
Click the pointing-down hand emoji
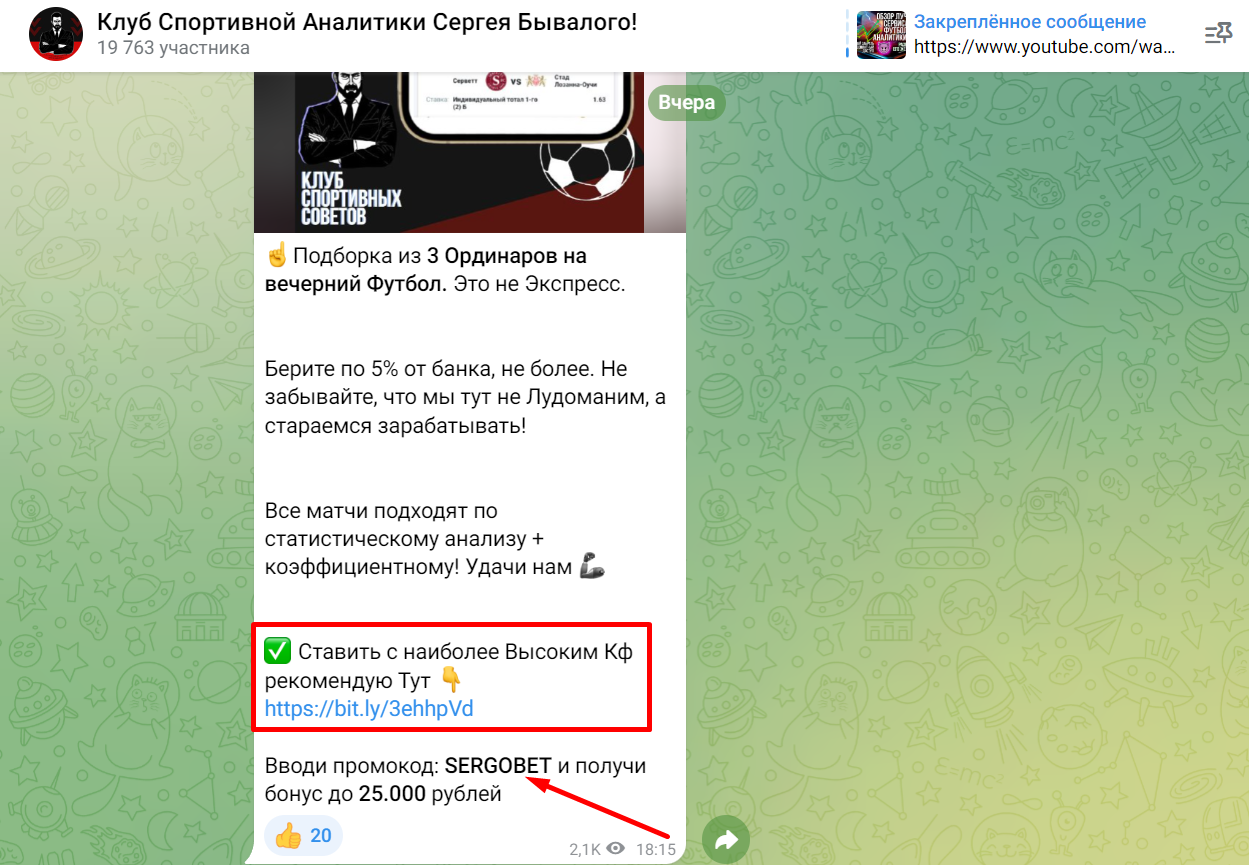click(451, 681)
